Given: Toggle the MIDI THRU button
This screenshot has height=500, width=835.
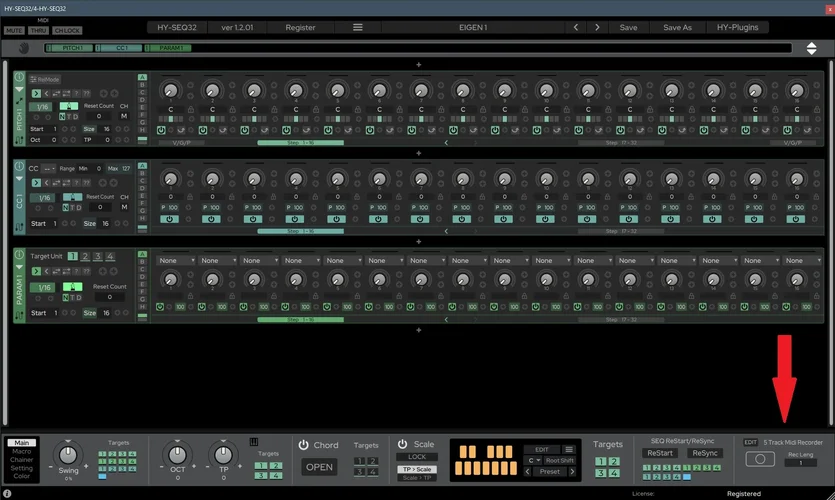Looking at the screenshot, I should (x=39, y=31).
